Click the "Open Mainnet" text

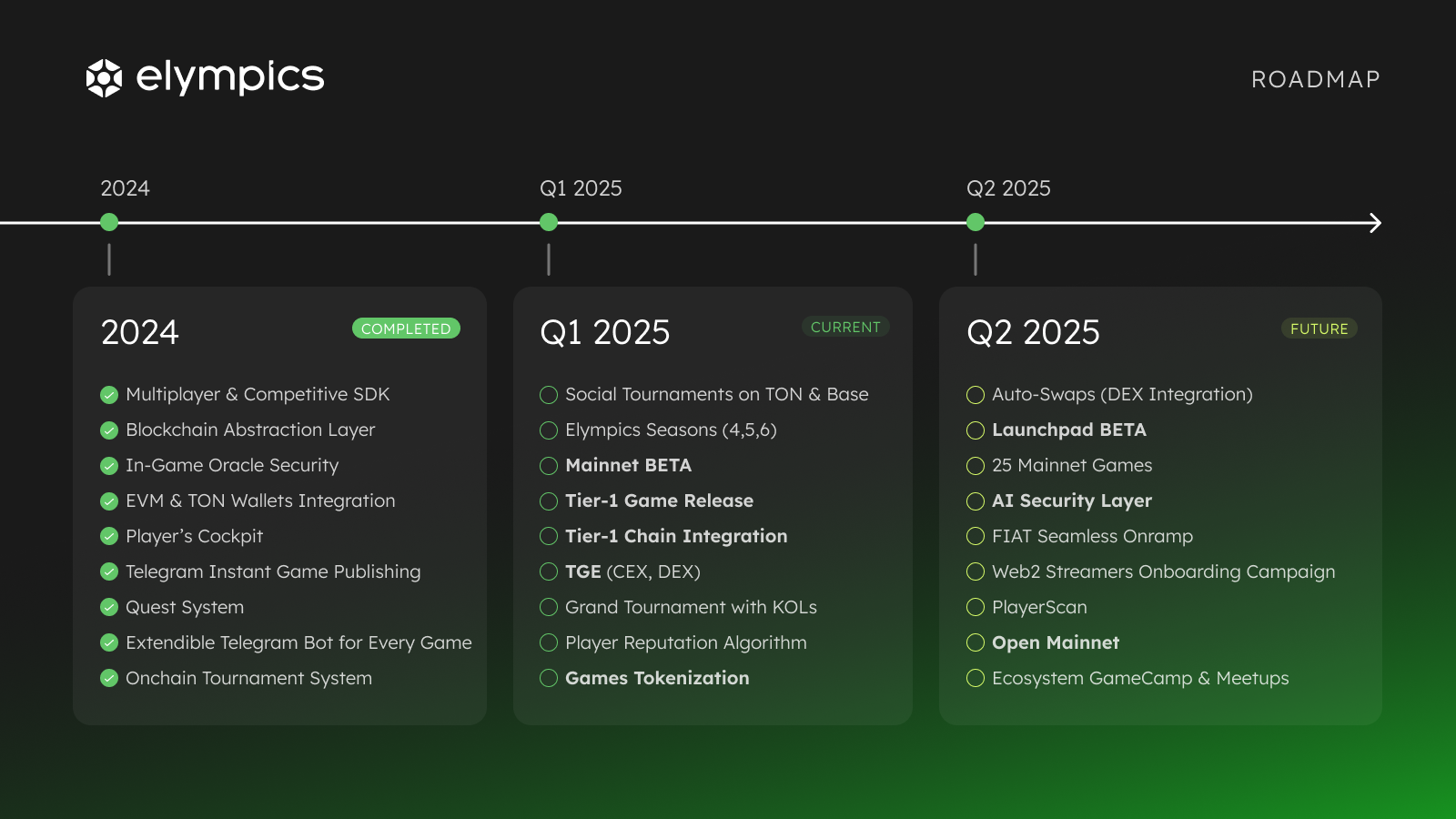point(1056,643)
